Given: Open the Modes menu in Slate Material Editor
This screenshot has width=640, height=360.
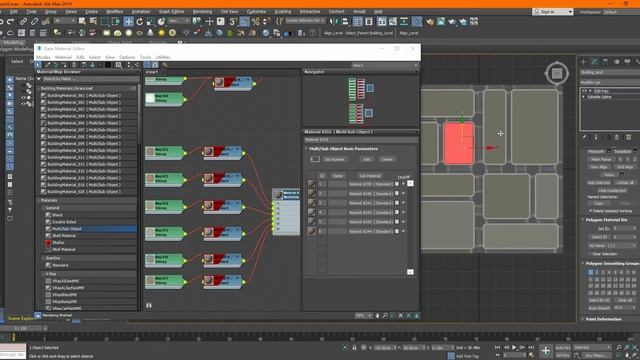Looking at the screenshot, I should [x=43, y=57].
